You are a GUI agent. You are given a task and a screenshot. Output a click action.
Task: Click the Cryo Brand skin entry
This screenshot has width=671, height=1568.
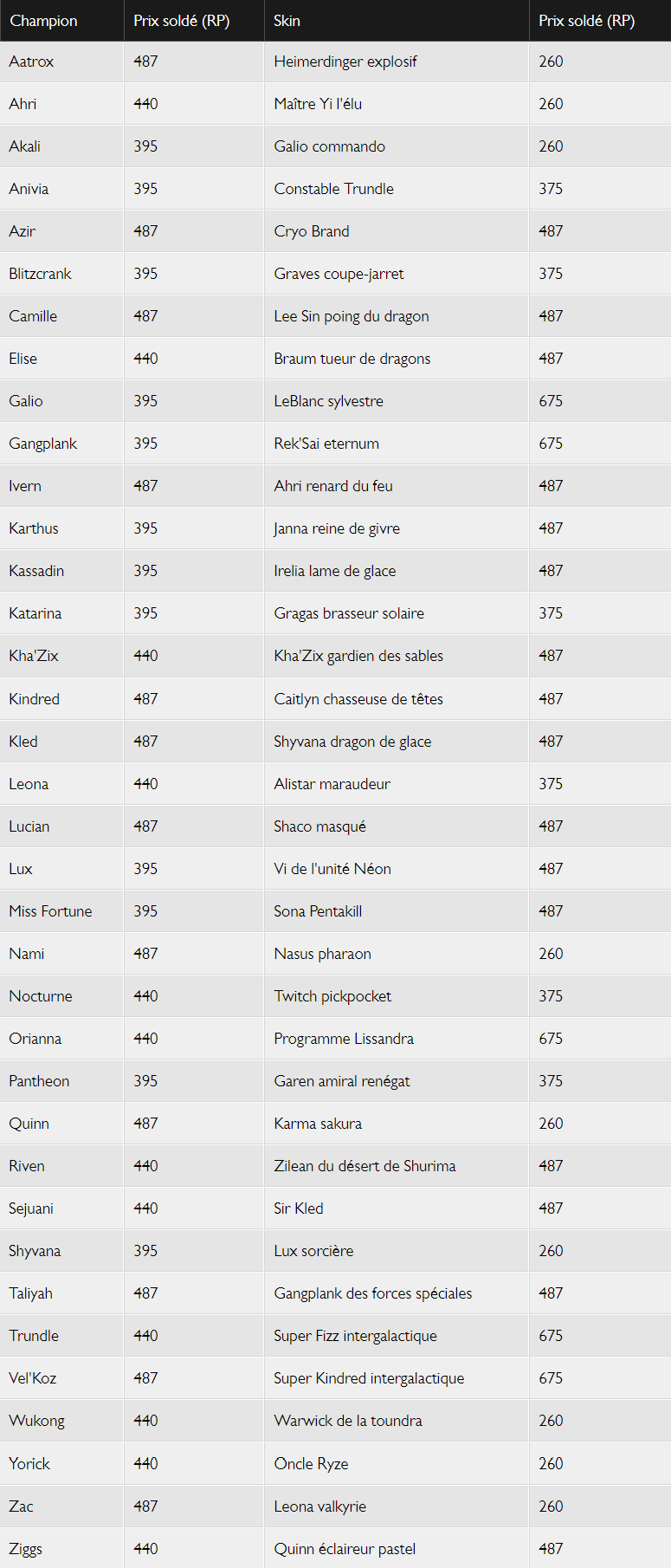click(312, 231)
